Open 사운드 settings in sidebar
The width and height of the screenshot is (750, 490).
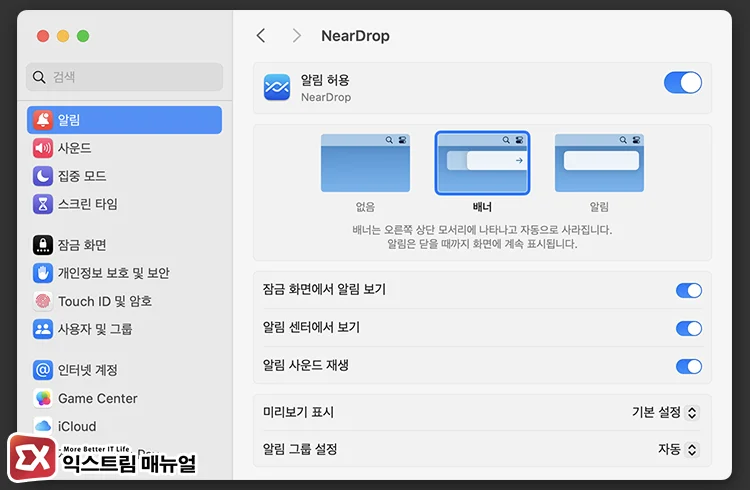(x=124, y=148)
